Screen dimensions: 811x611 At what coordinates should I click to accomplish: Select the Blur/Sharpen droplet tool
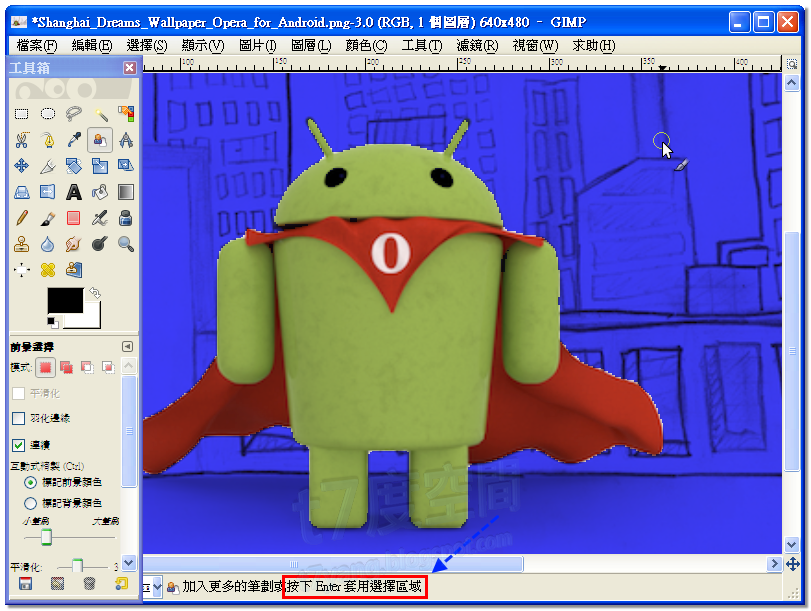point(48,244)
